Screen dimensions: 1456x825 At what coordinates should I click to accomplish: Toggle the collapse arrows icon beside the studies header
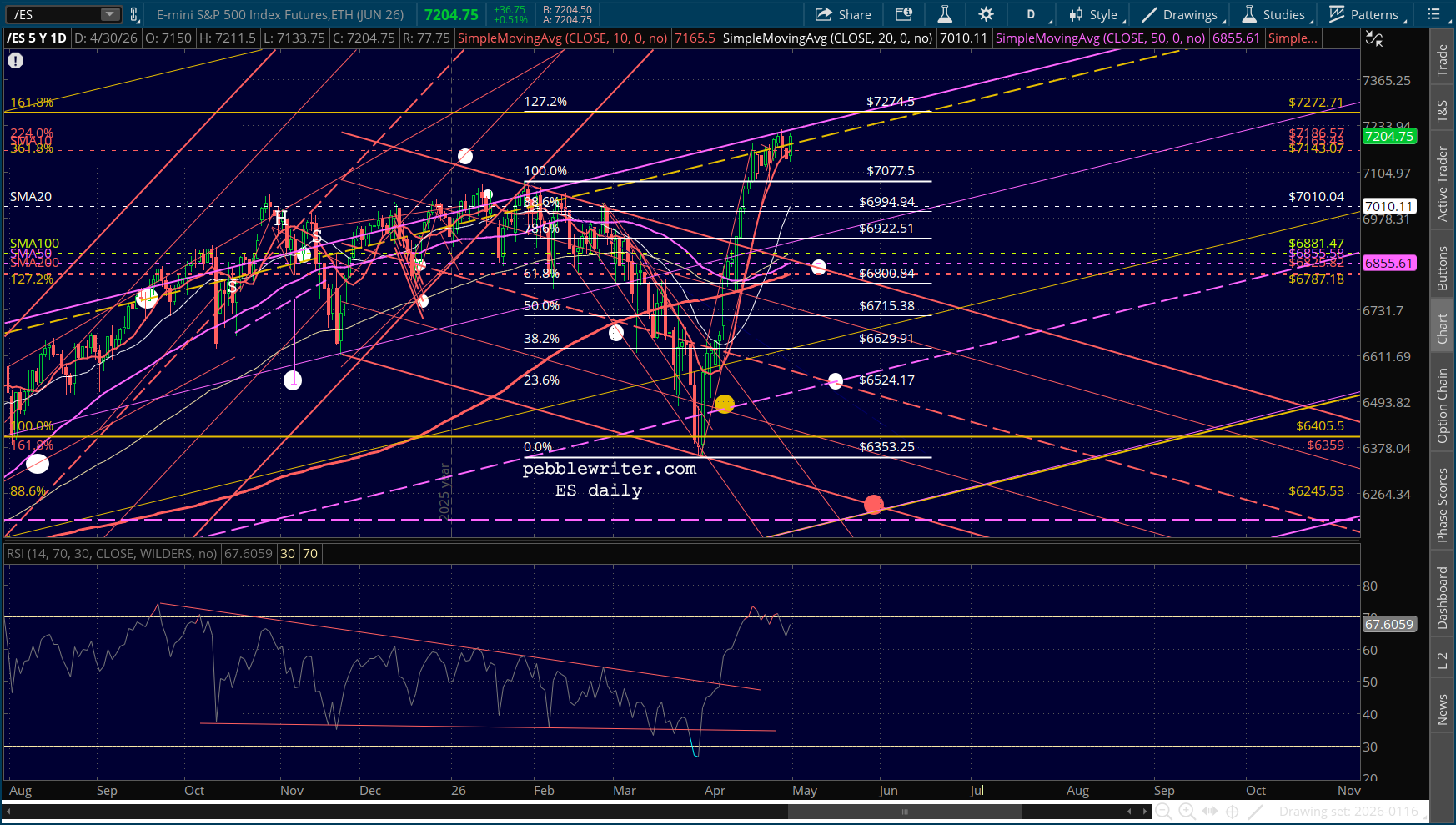click(x=1373, y=38)
